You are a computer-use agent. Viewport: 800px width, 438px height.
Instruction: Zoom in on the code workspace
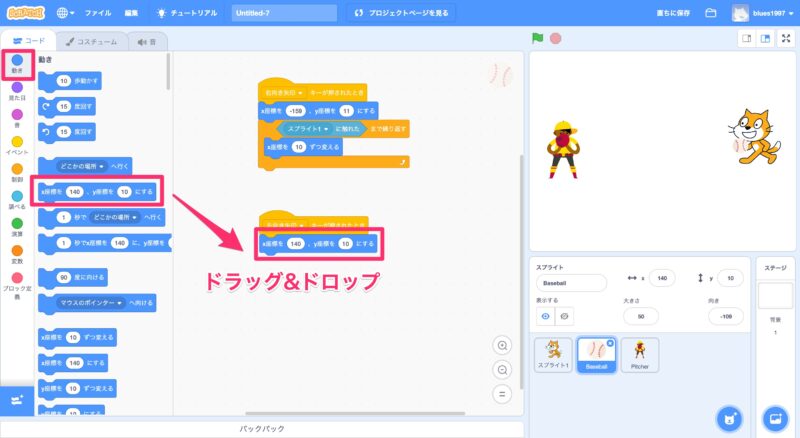(x=503, y=345)
